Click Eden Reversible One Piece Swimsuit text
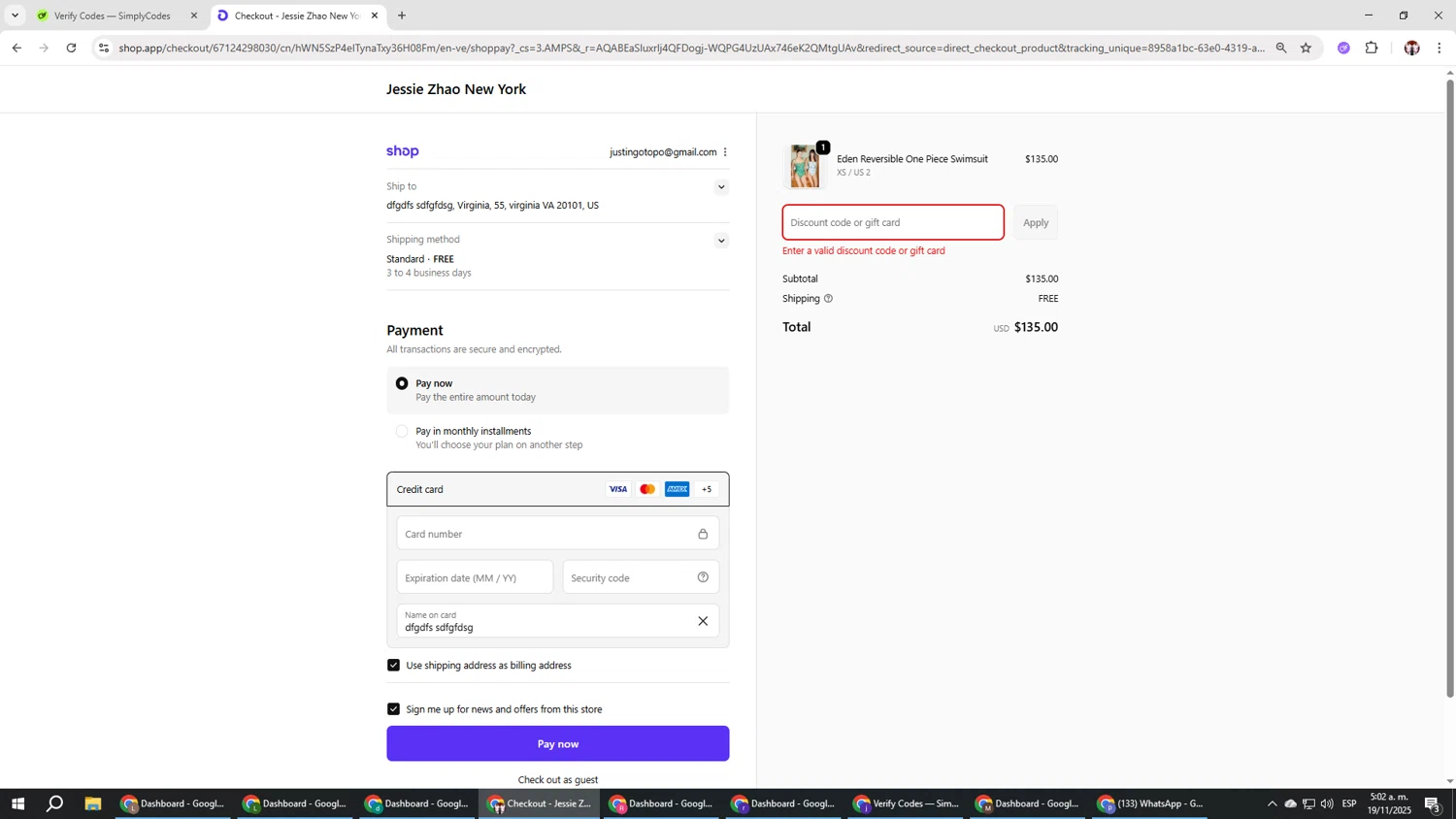Screen dimensions: 1456x819 point(912,159)
